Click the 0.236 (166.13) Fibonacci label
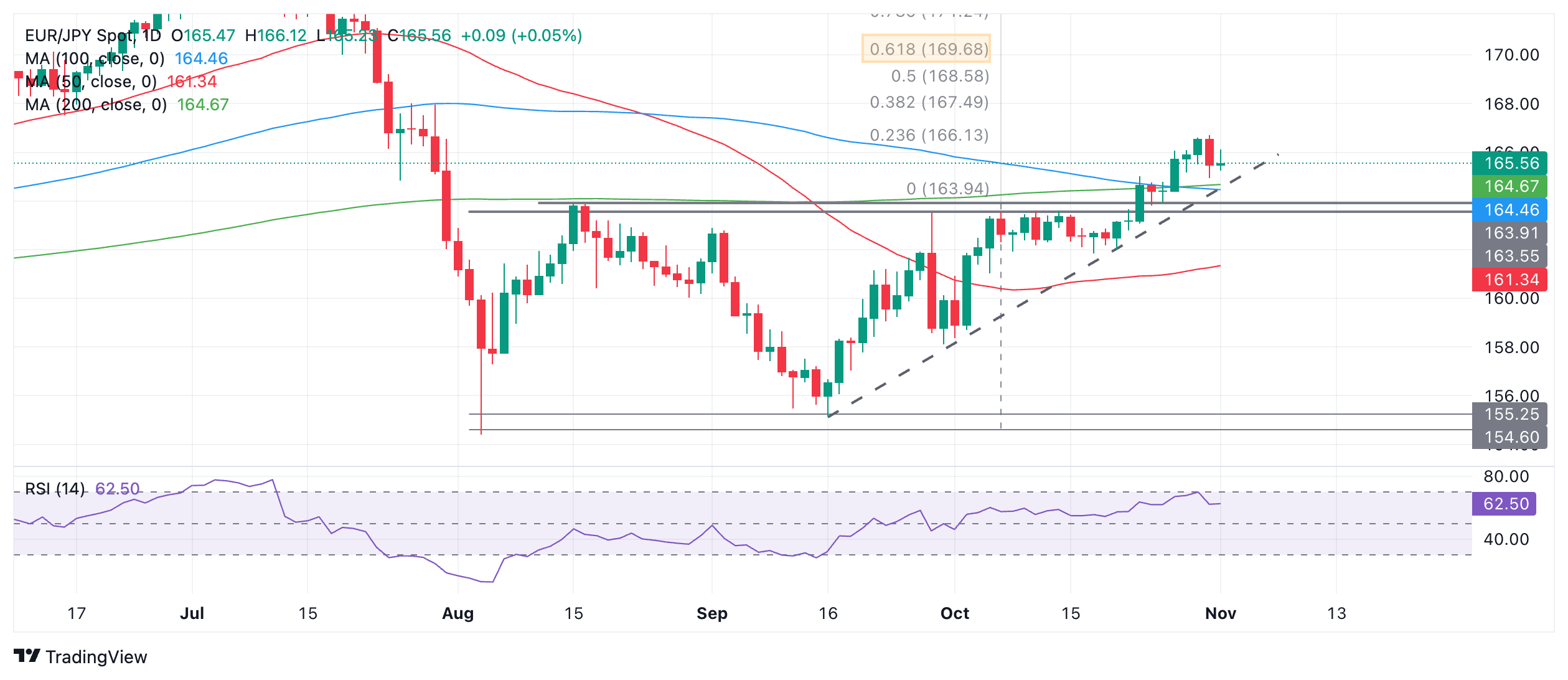 coord(929,135)
